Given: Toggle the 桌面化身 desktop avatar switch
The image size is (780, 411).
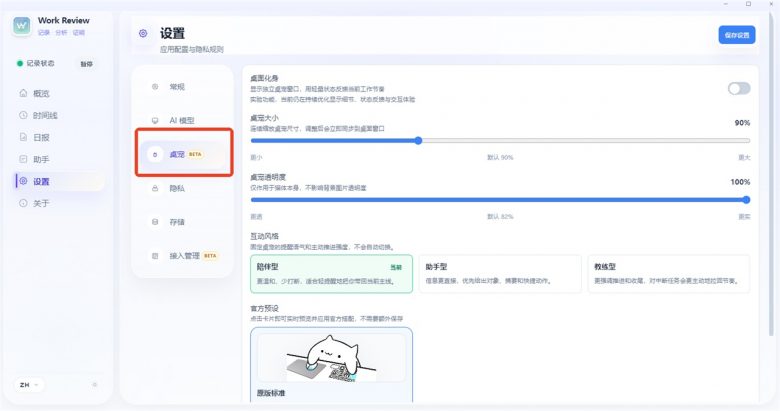Looking at the screenshot, I should (x=739, y=89).
